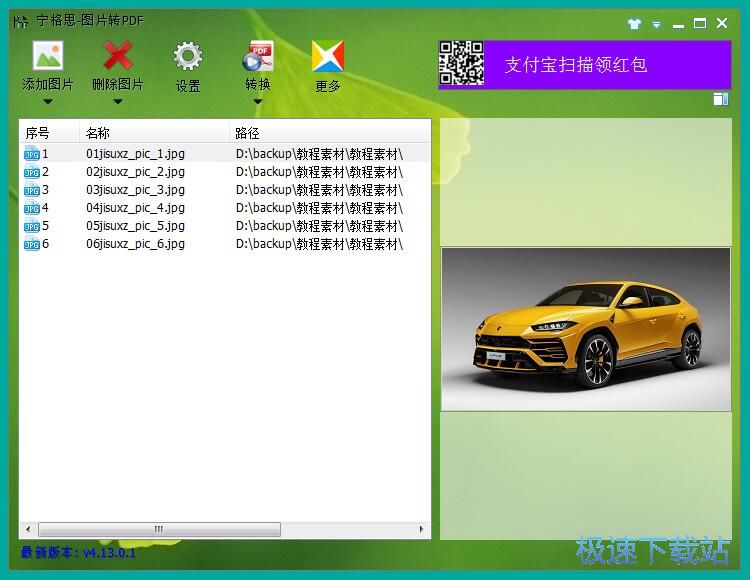Click the path cell of row 1

coord(320,154)
